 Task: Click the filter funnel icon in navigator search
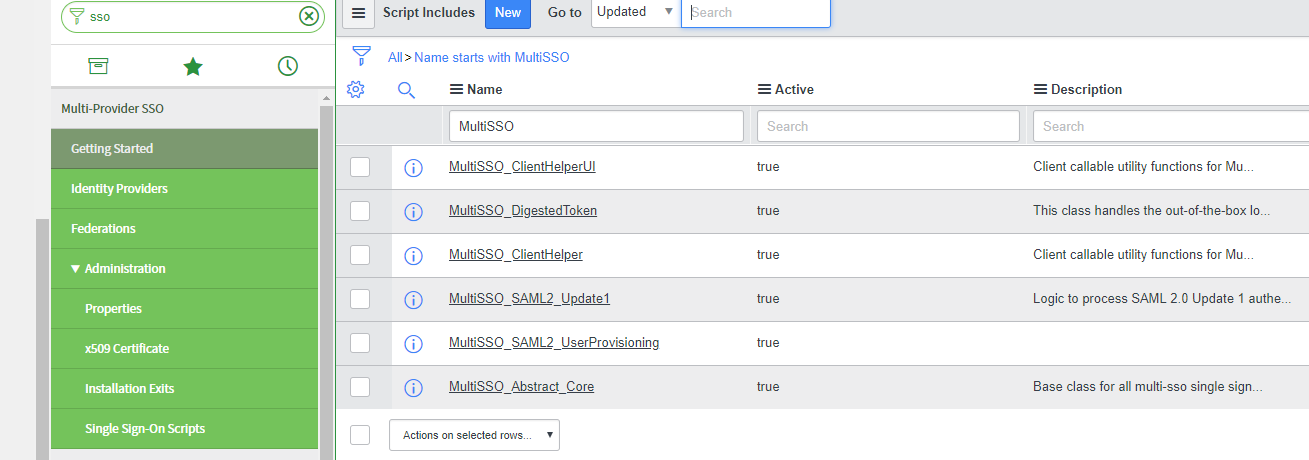pyautogui.click(x=77, y=16)
